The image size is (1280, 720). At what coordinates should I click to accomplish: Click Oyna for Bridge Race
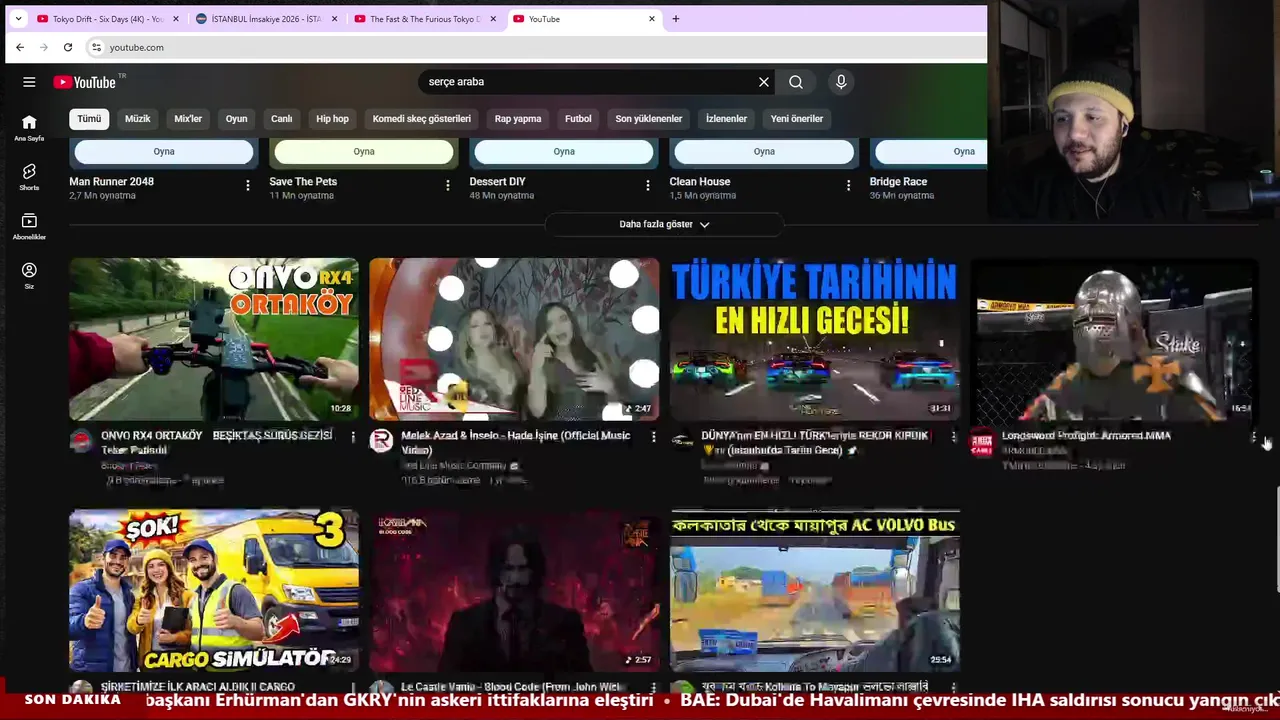pos(931,152)
